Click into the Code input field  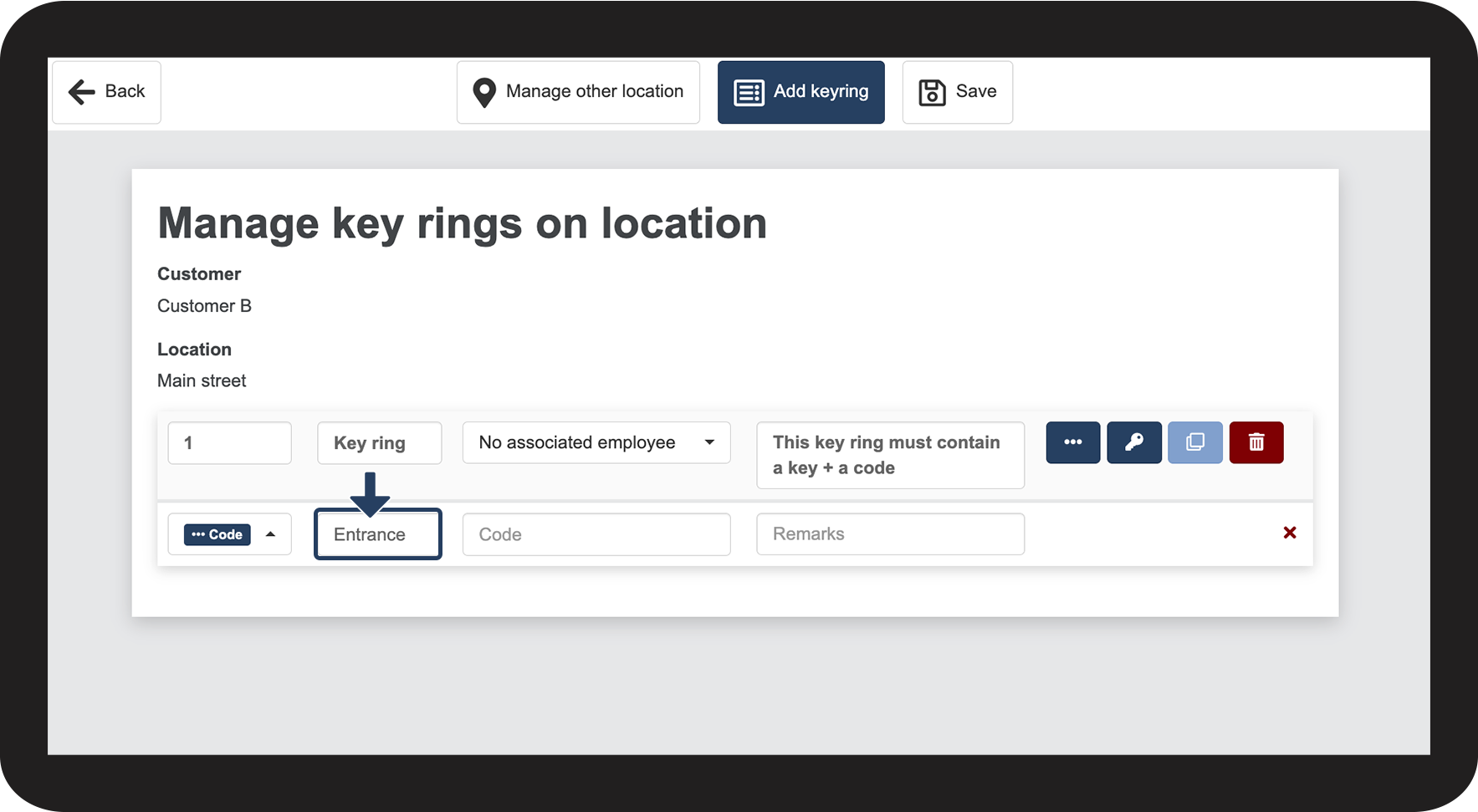click(x=596, y=534)
